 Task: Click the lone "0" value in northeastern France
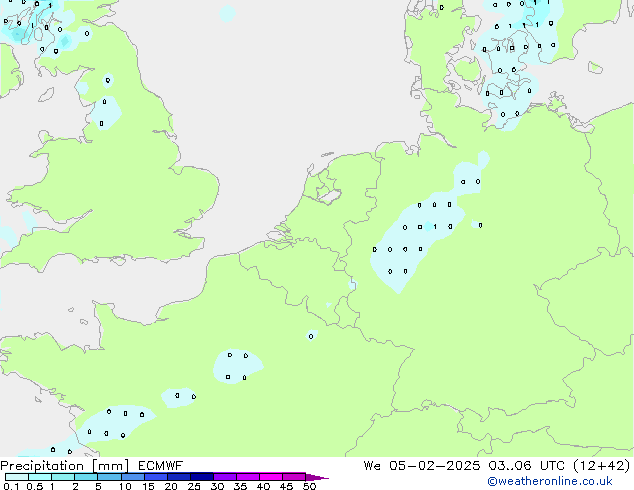[x=311, y=336]
